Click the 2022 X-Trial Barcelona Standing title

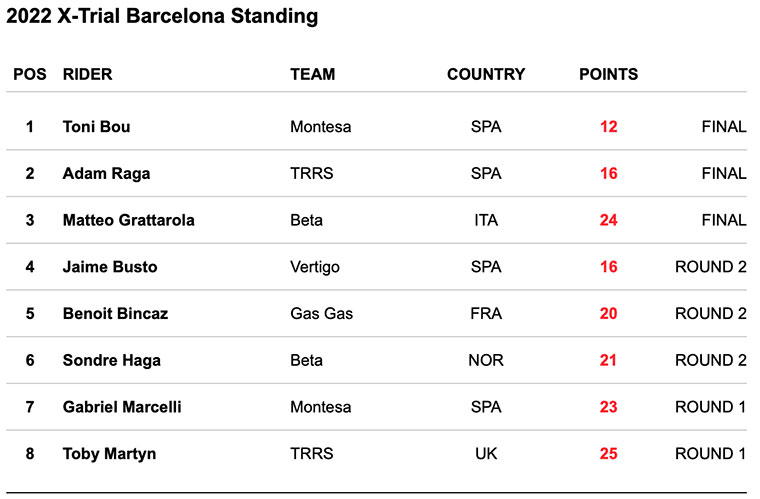tap(162, 16)
